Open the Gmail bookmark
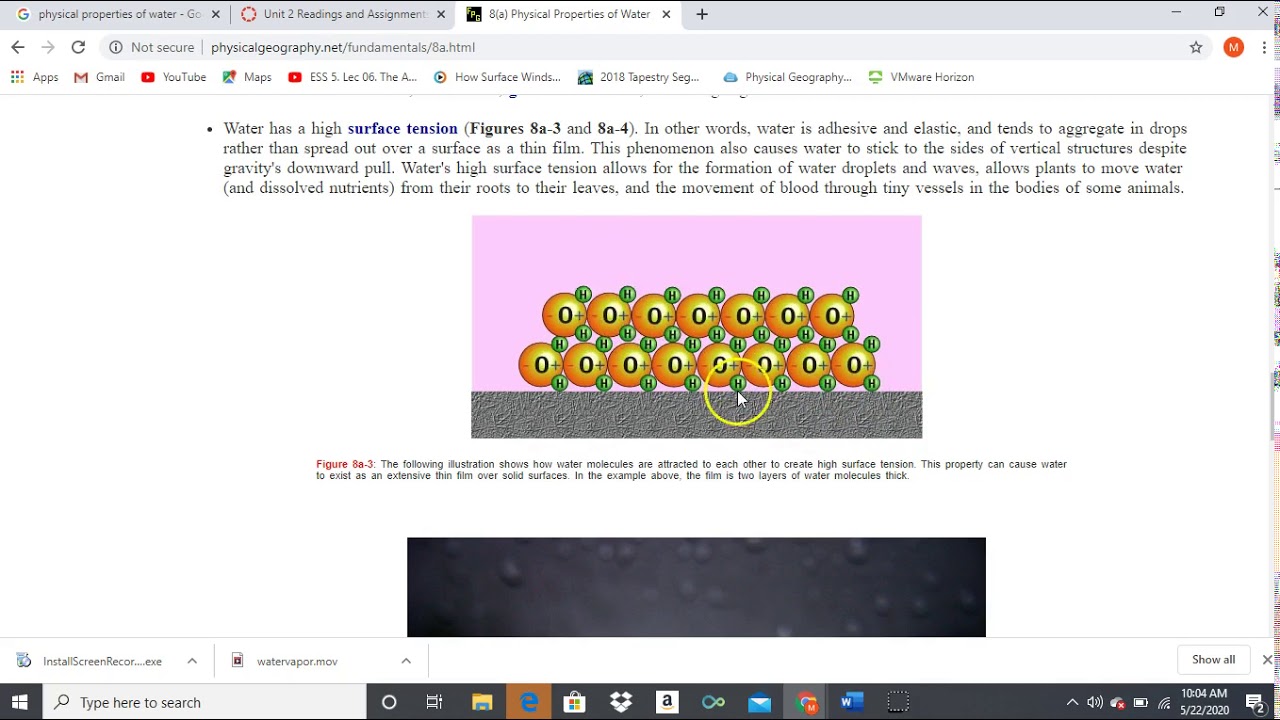This screenshot has width=1280, height=720. pyautogui.click(x=100, y=77)
